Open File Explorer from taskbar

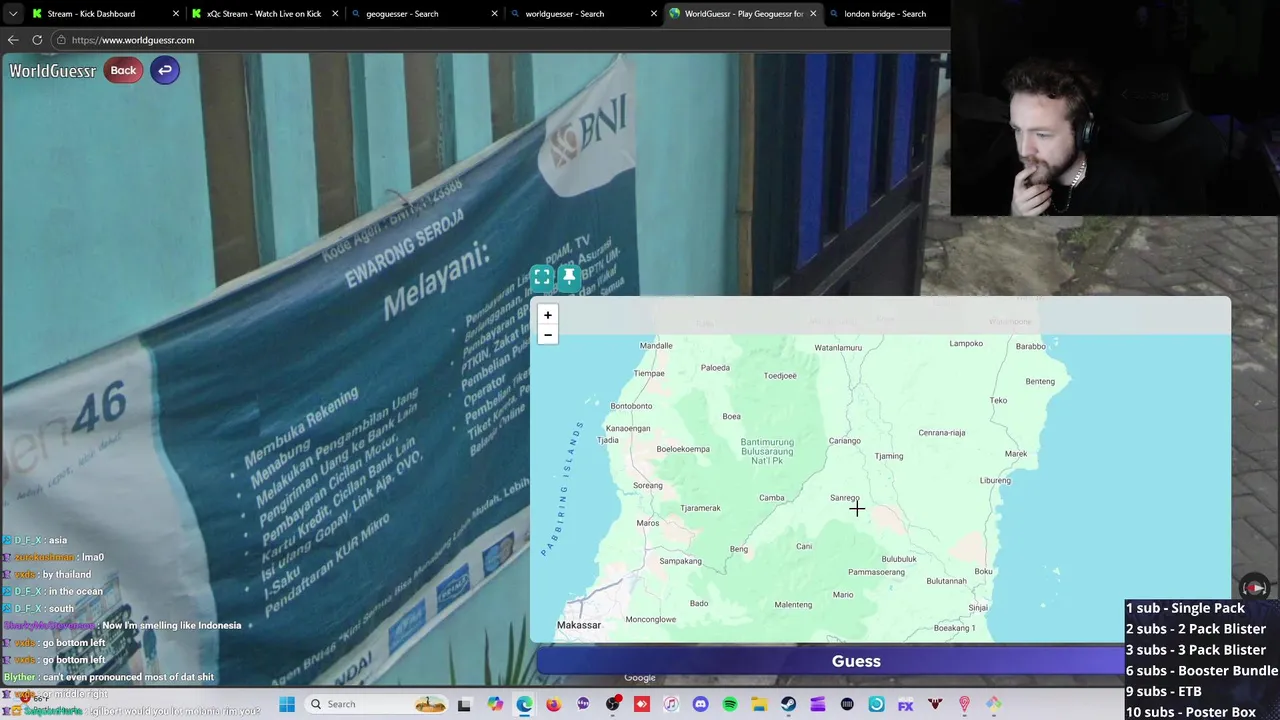(759, 705)
